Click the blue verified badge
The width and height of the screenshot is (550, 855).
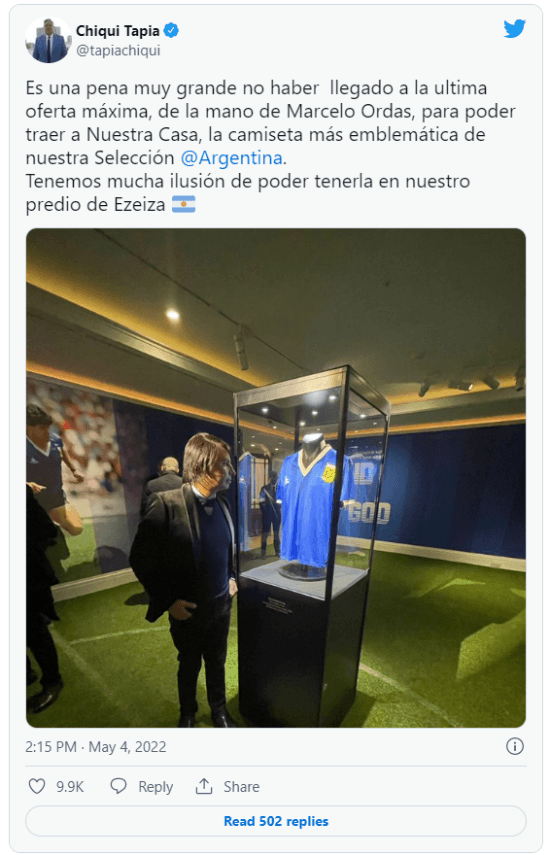(171, 31)
